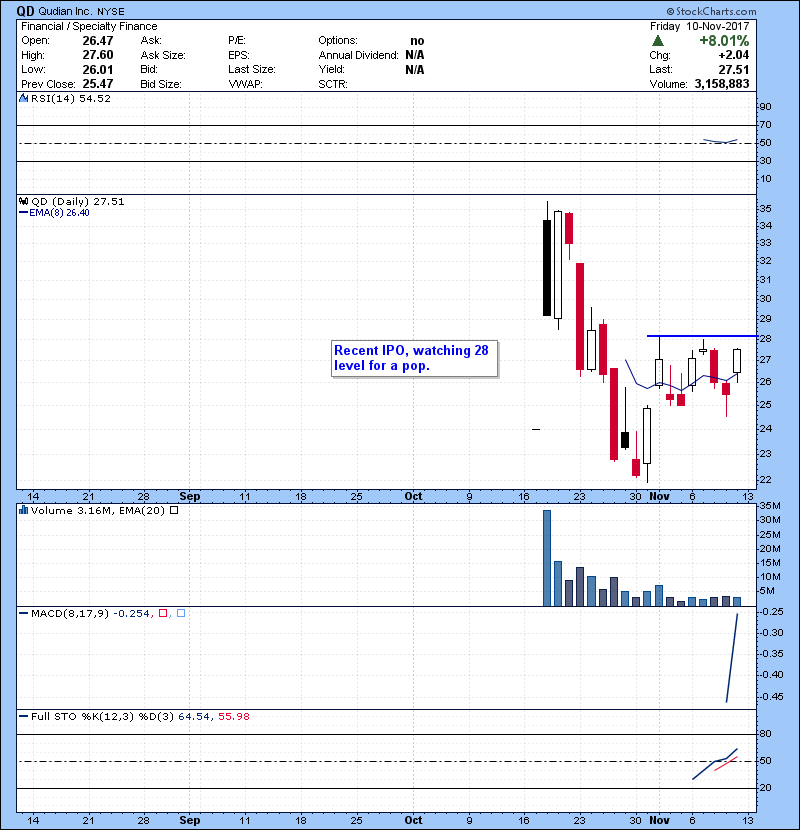Viewport: 800px width, 830px height.
Task: Click the stochastic %K value 64.54
Action: (x=194, y=716)
